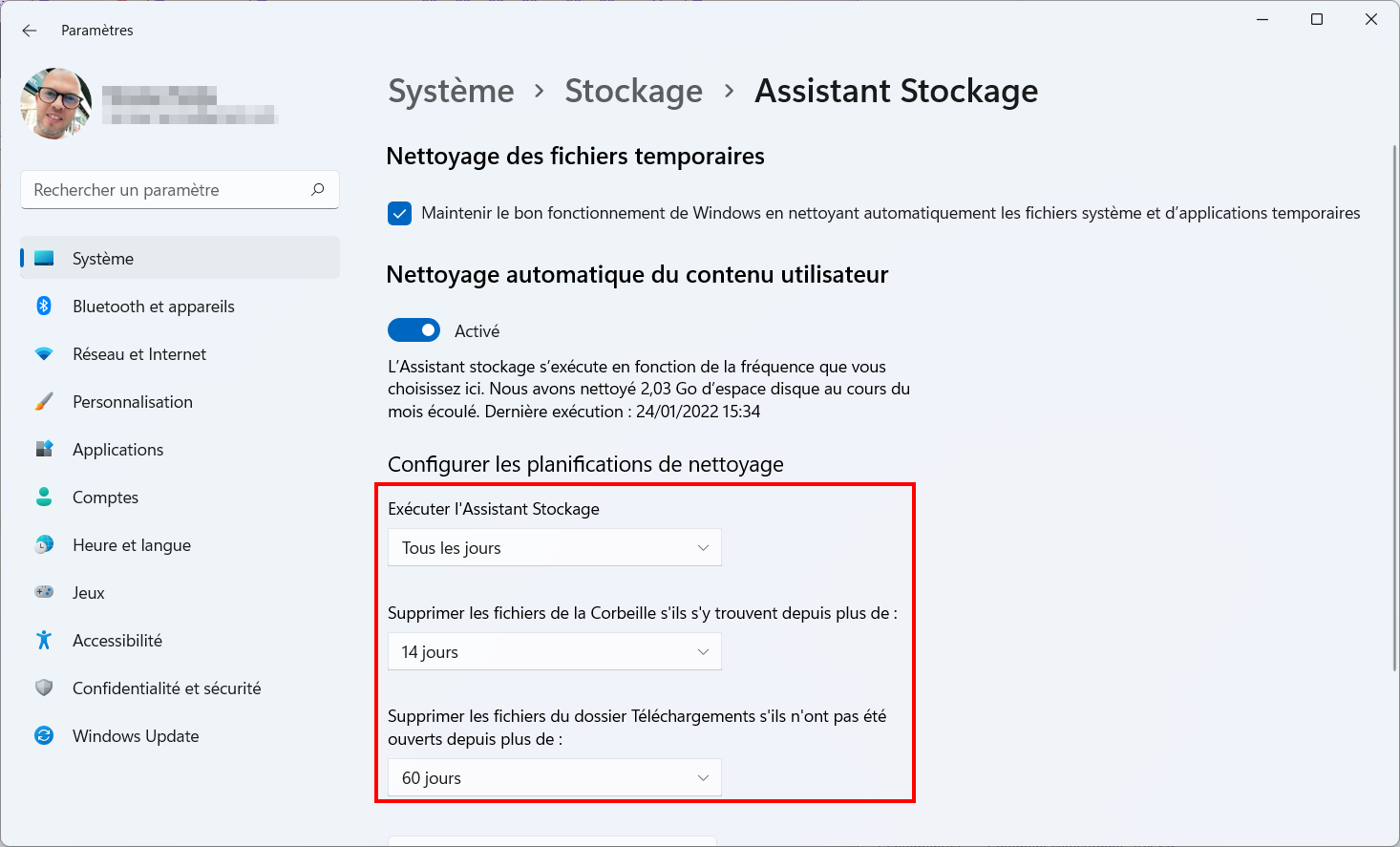
Task: Click the Accessibilité figure icon
Action: tap(44, 640)
